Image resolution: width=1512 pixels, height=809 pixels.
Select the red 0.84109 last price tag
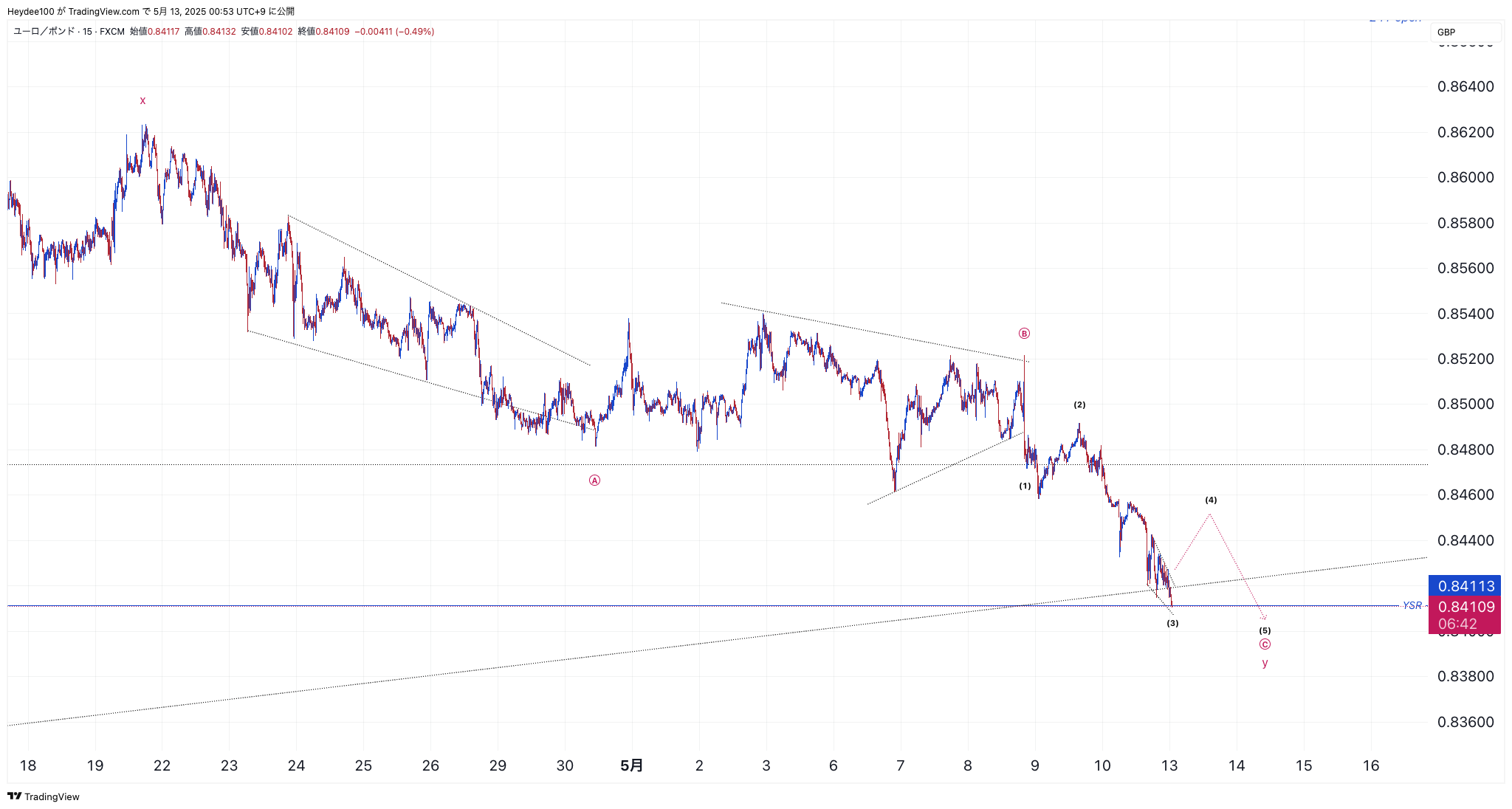pos(1465,607)
